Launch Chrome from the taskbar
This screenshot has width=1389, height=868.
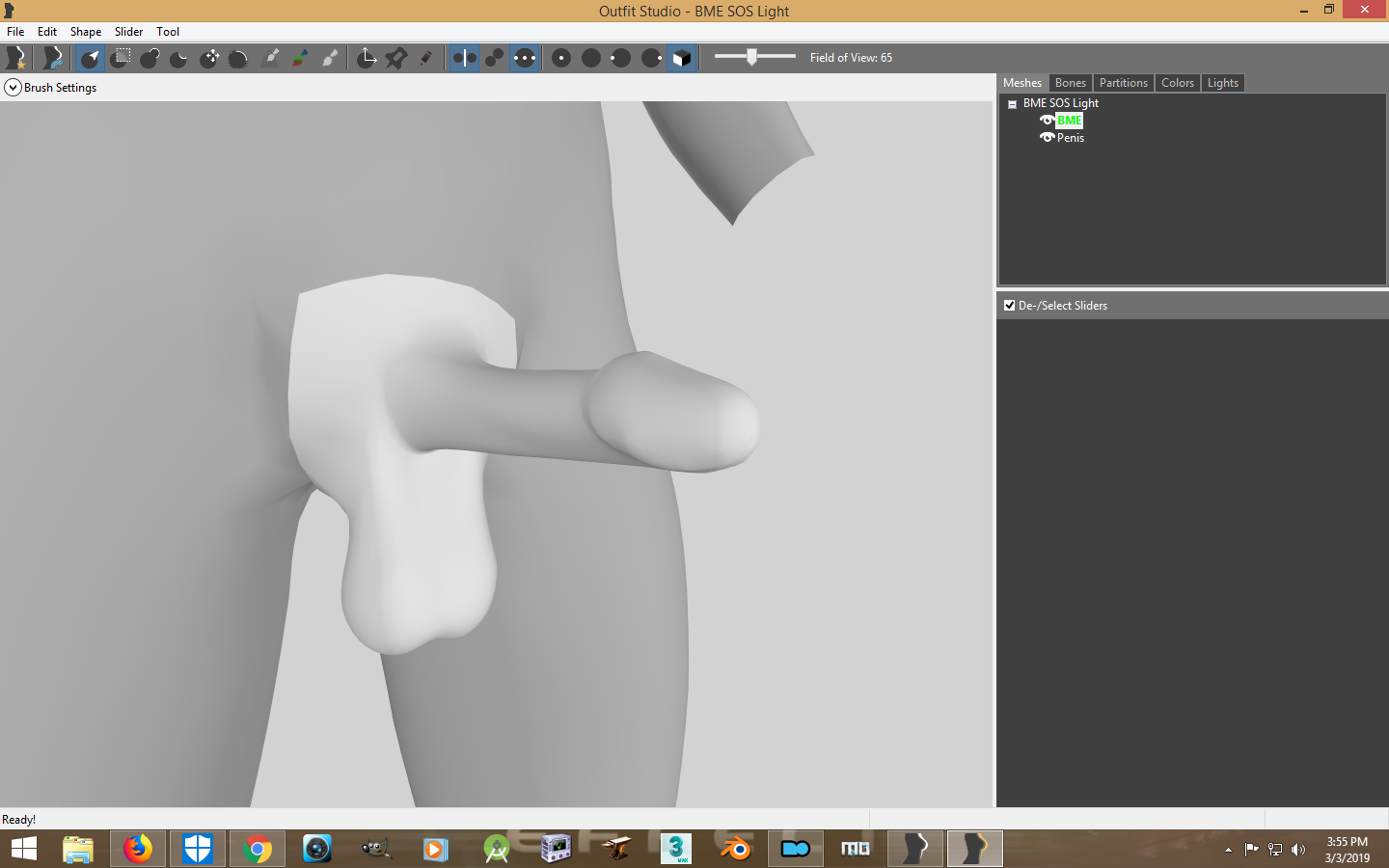[x=258, y=849]
